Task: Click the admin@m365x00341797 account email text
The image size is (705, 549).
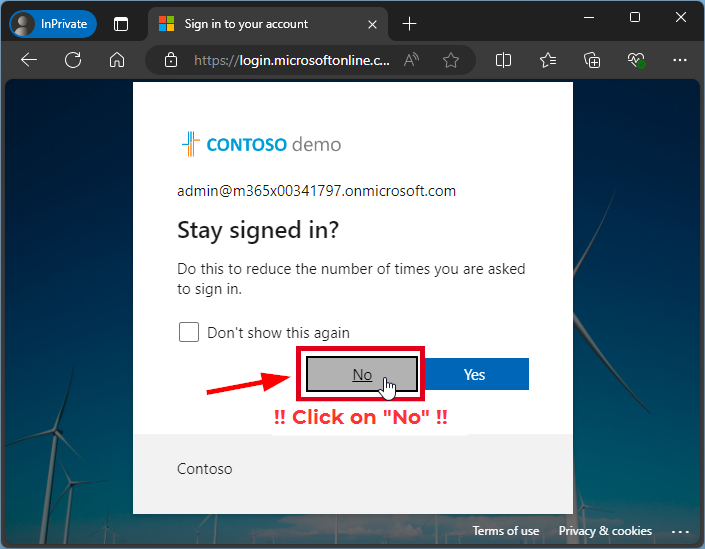Action: [x=317, y=191]
